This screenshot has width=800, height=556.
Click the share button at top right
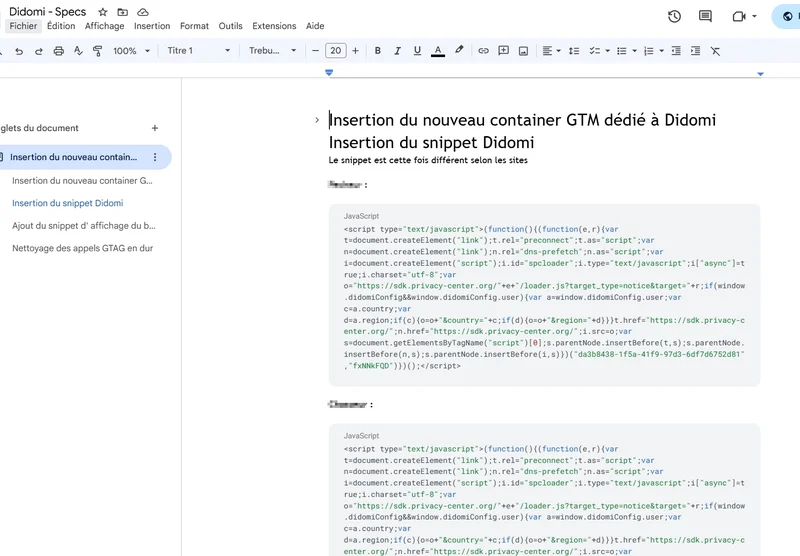(x=786, y=16)
